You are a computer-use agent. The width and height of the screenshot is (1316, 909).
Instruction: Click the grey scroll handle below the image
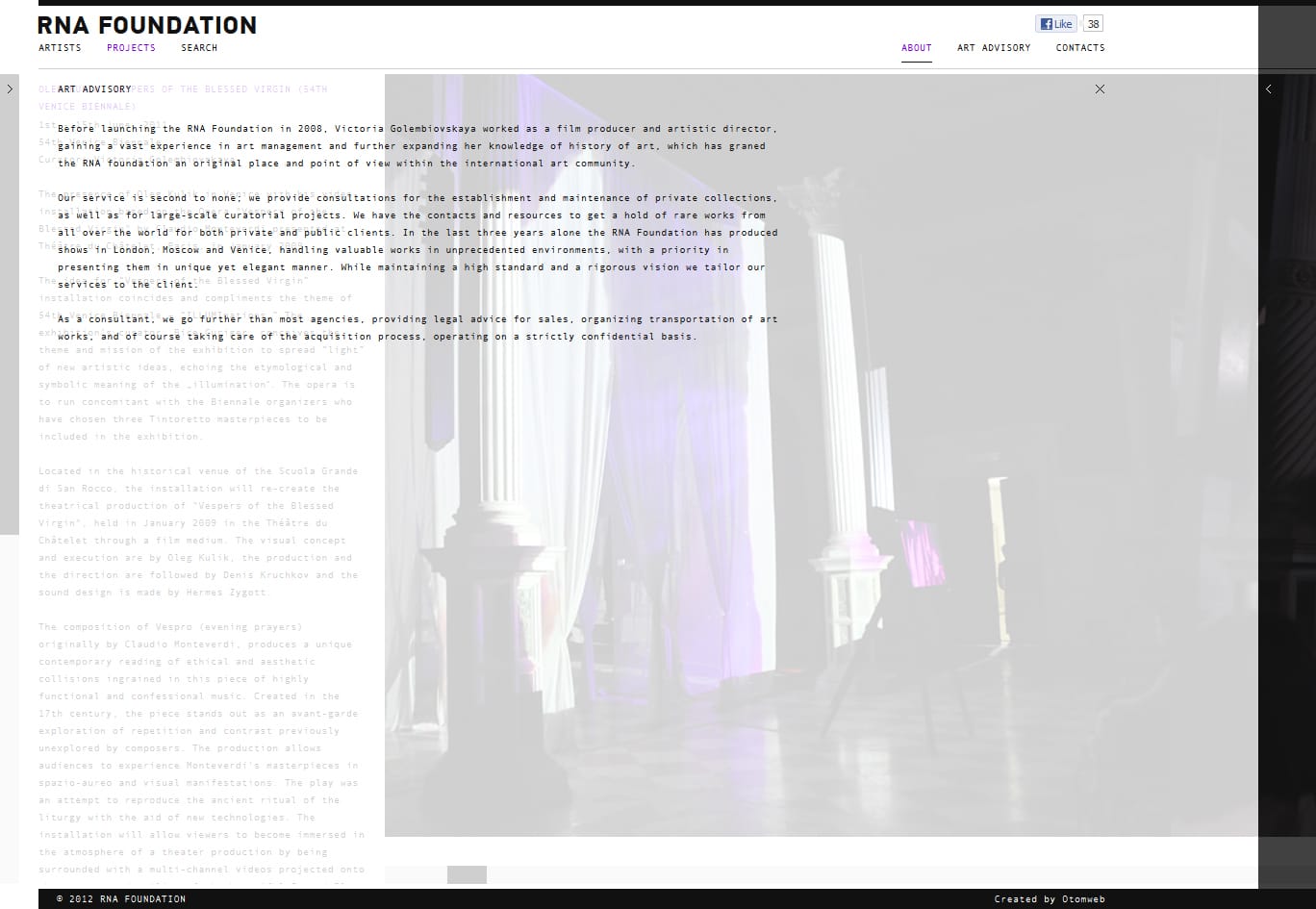467,874
